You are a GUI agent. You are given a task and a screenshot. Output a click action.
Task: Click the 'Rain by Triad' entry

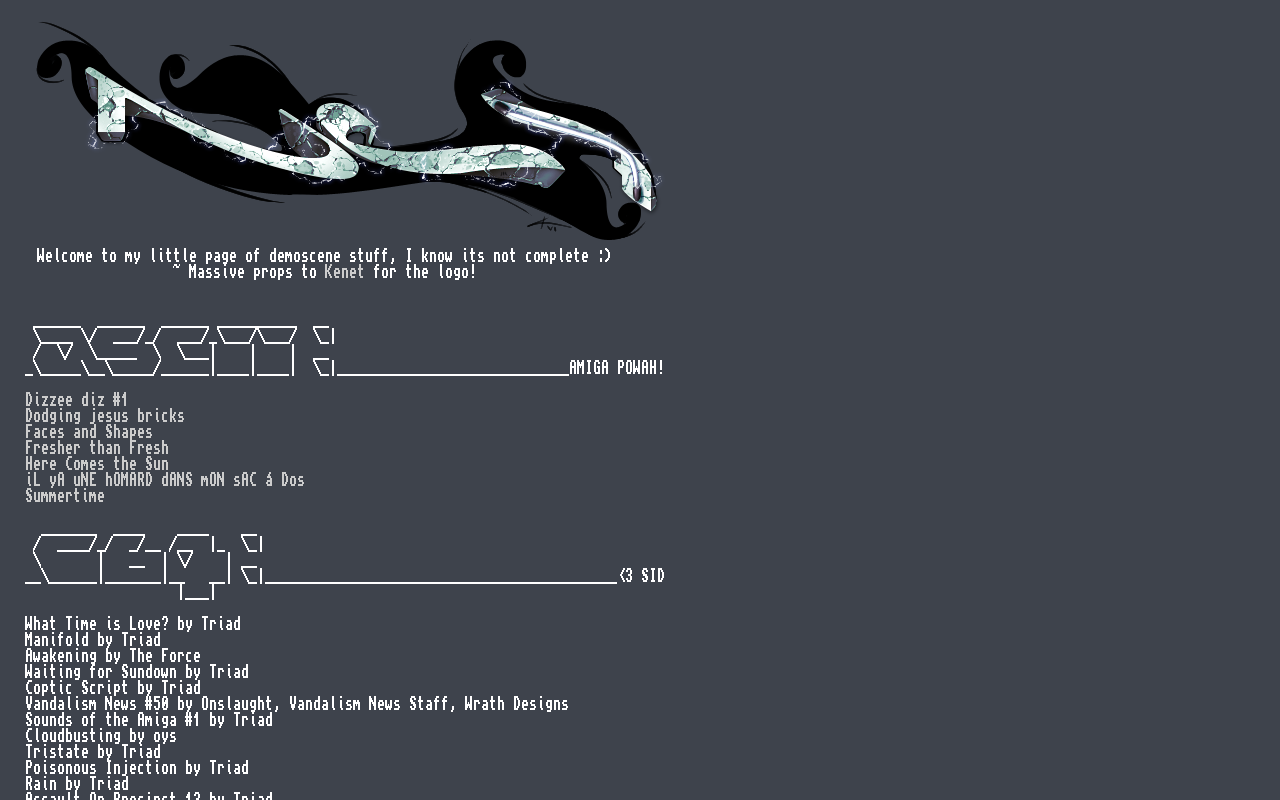(x=77, y=784)
